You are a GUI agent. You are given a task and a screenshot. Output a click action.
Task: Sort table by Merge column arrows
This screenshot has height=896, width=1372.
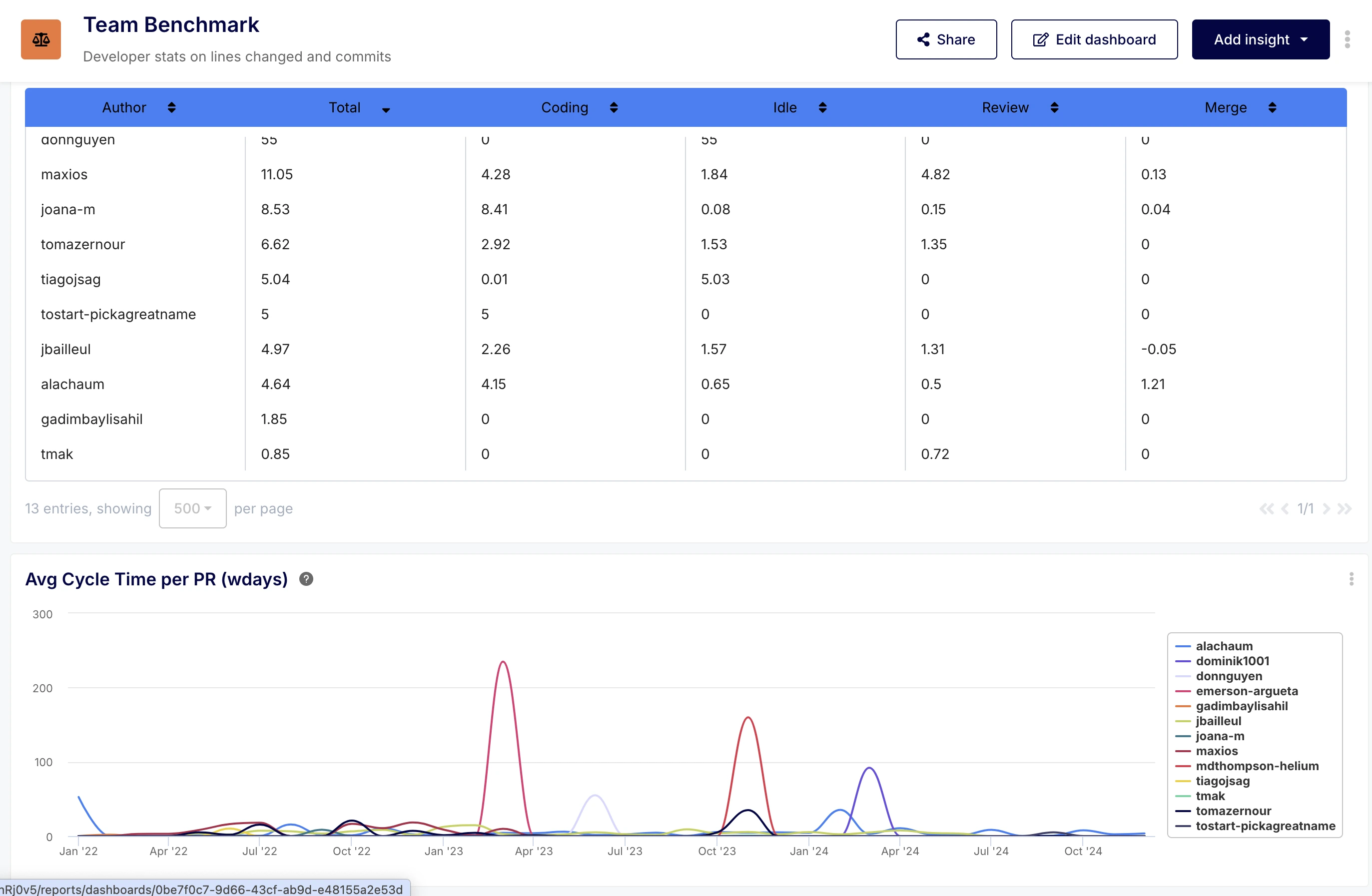click(x=1272, y=108)
